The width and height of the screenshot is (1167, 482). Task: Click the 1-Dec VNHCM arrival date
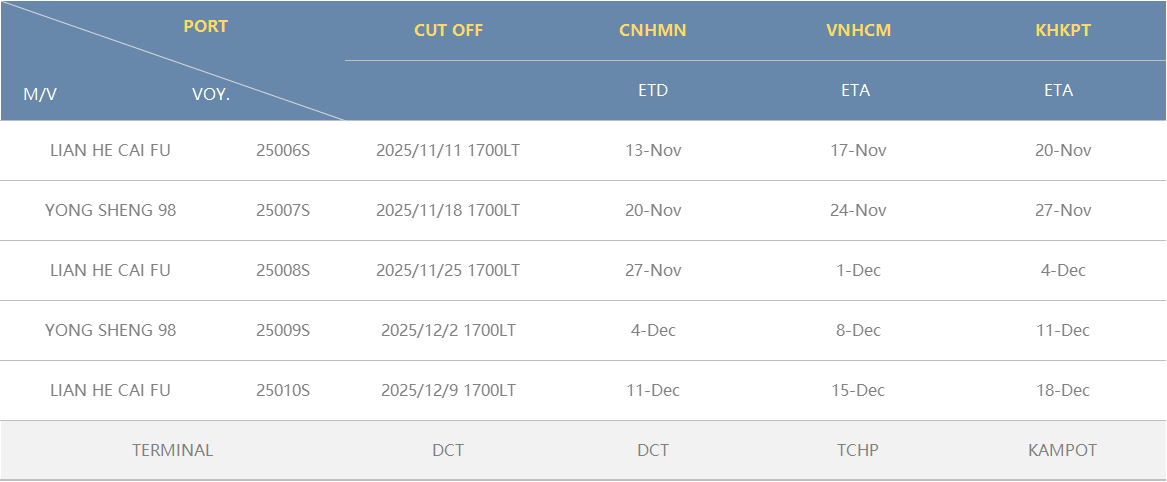[x=857, y=271]
